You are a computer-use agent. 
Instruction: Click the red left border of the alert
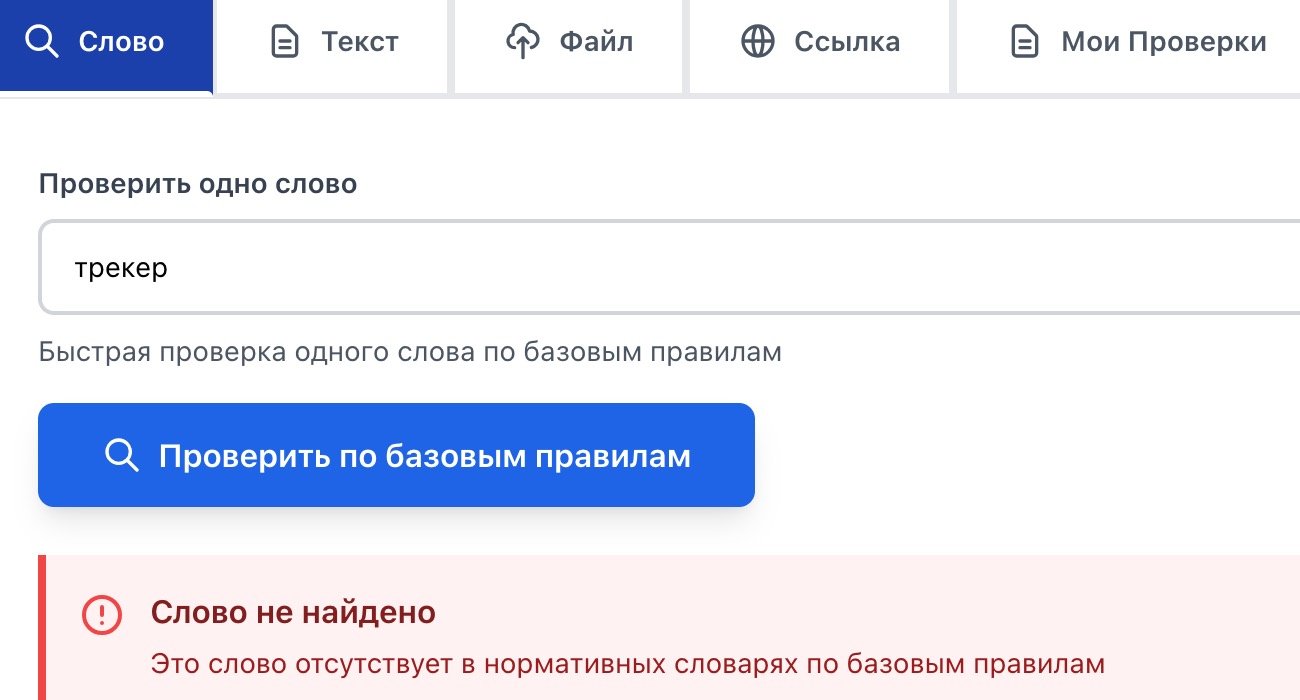tap(41, 628)
